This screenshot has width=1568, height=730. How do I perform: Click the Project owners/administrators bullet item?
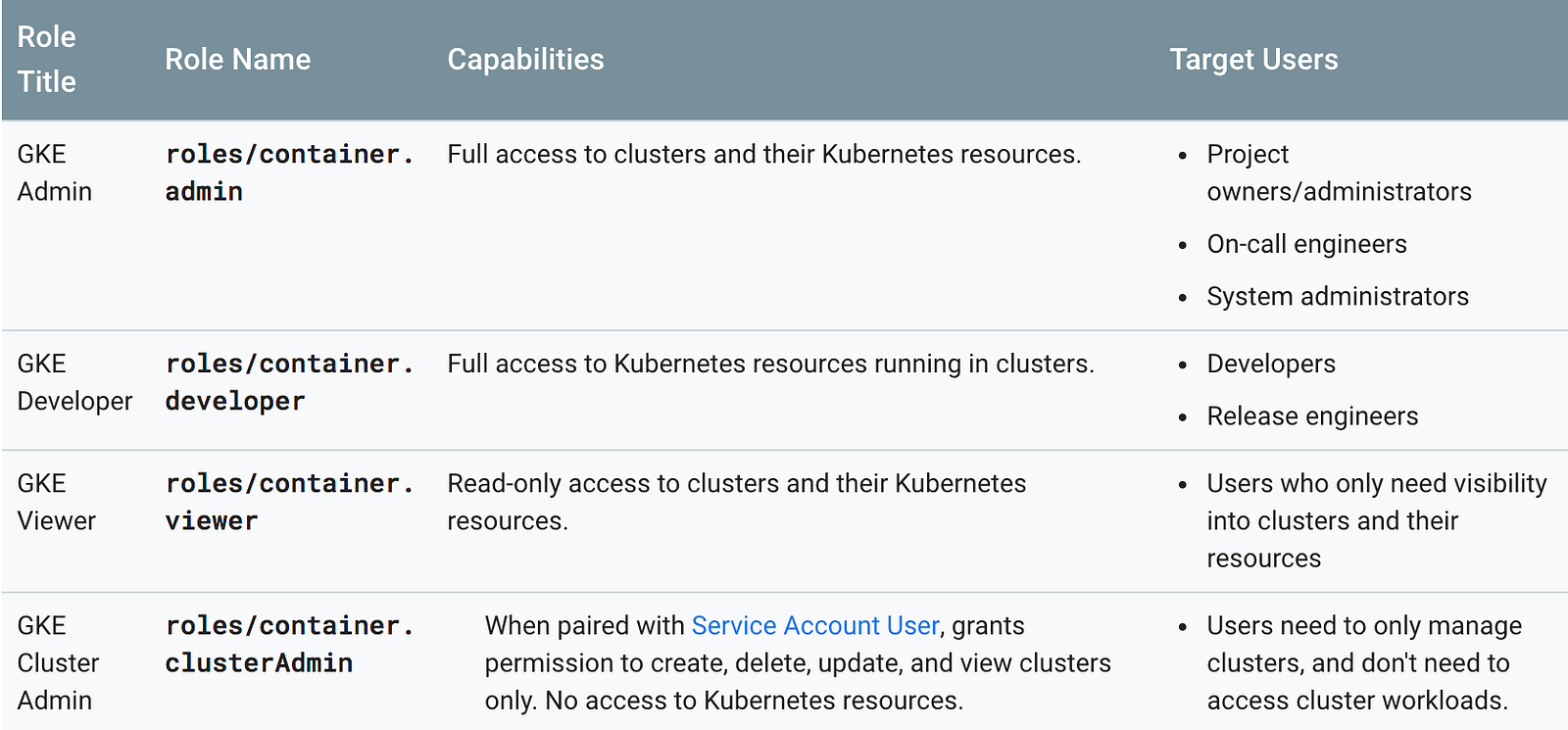pyautogui.click(x=1339, y=172)
